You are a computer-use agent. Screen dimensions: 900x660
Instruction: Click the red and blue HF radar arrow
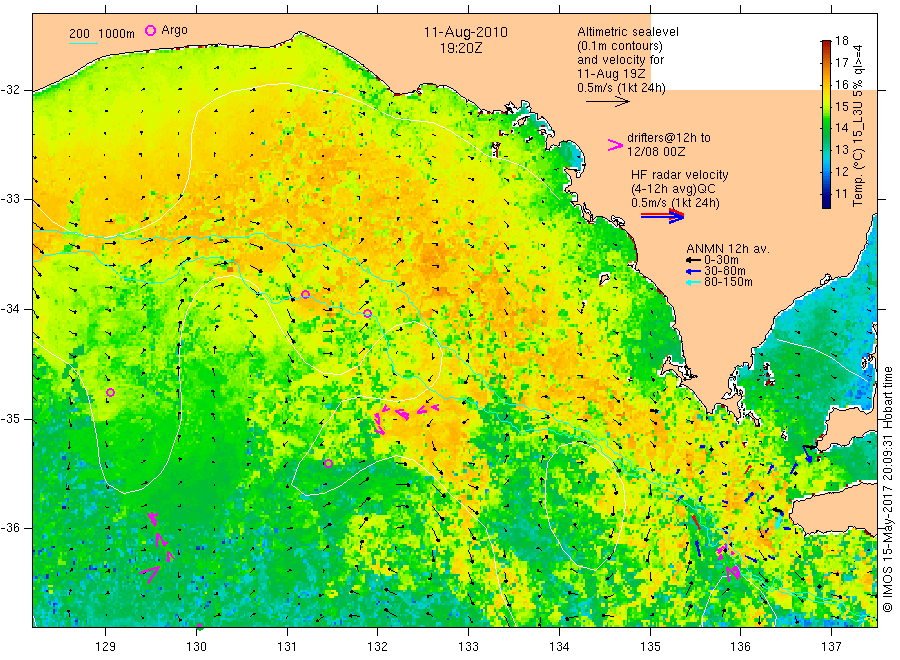click(662, 216)
